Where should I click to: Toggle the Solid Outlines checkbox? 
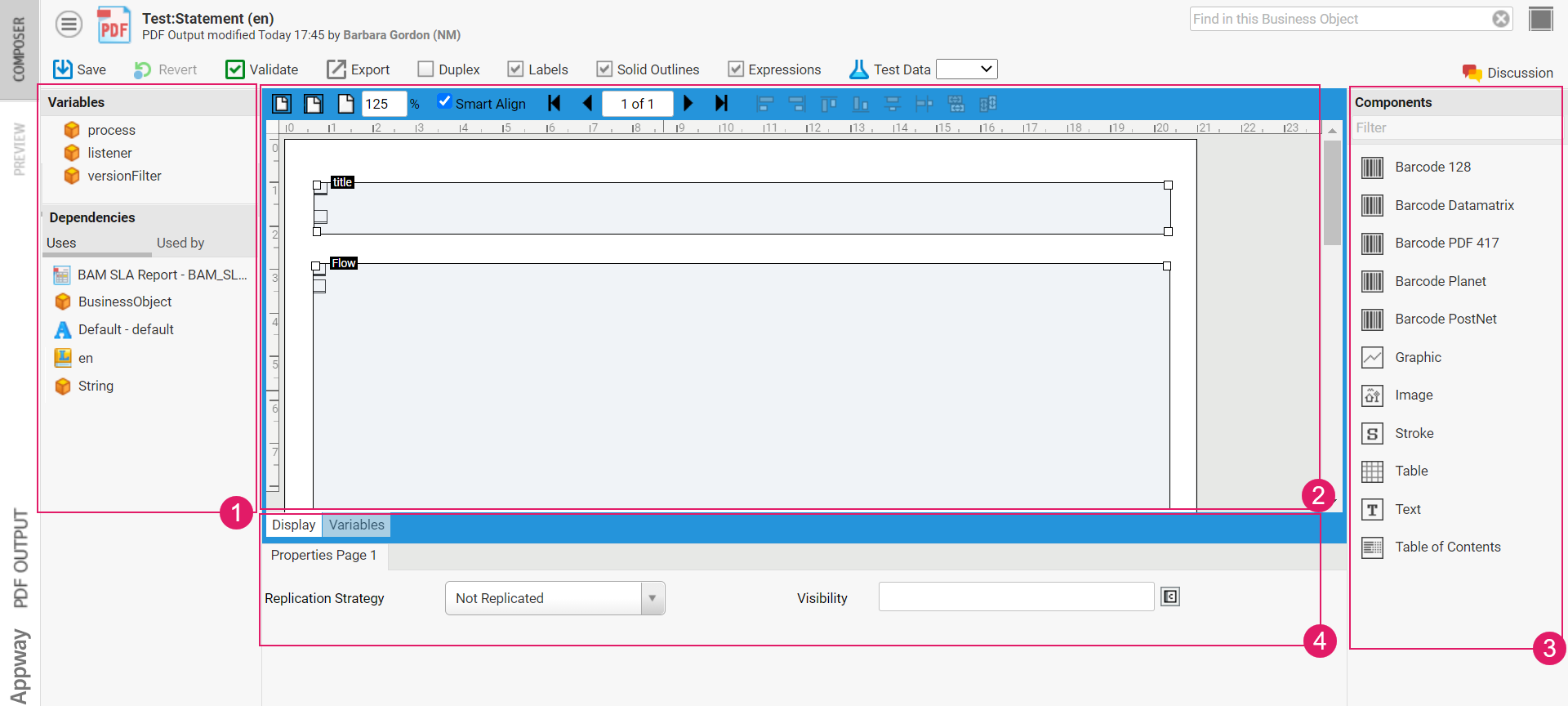(x=604, y=69)
